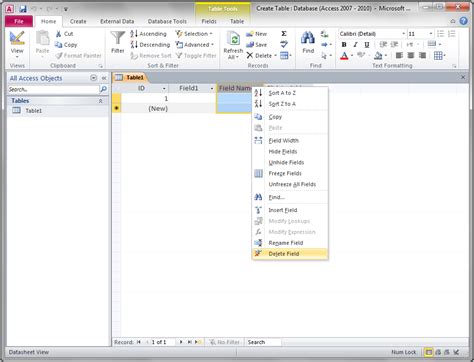This screenshot has height=362, width=474.
Task: Open the Advanced filter dropdown
Action: tap(195, 45)
